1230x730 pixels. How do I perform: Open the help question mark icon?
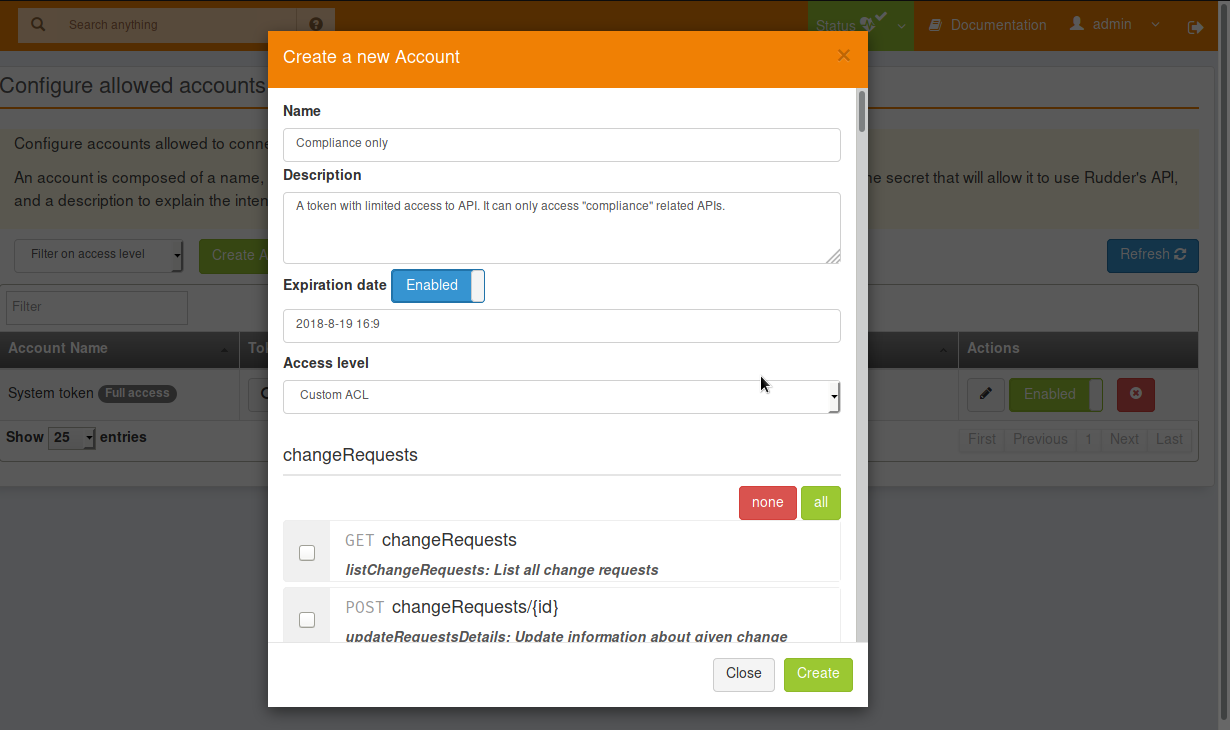coord(316,22)
